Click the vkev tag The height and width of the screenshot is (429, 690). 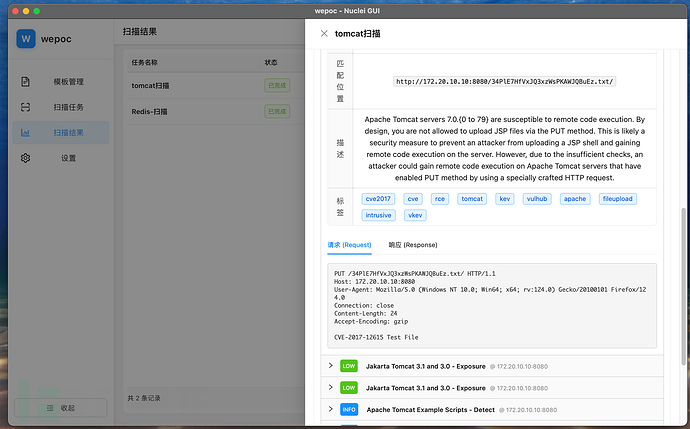(x=415, y=215)
